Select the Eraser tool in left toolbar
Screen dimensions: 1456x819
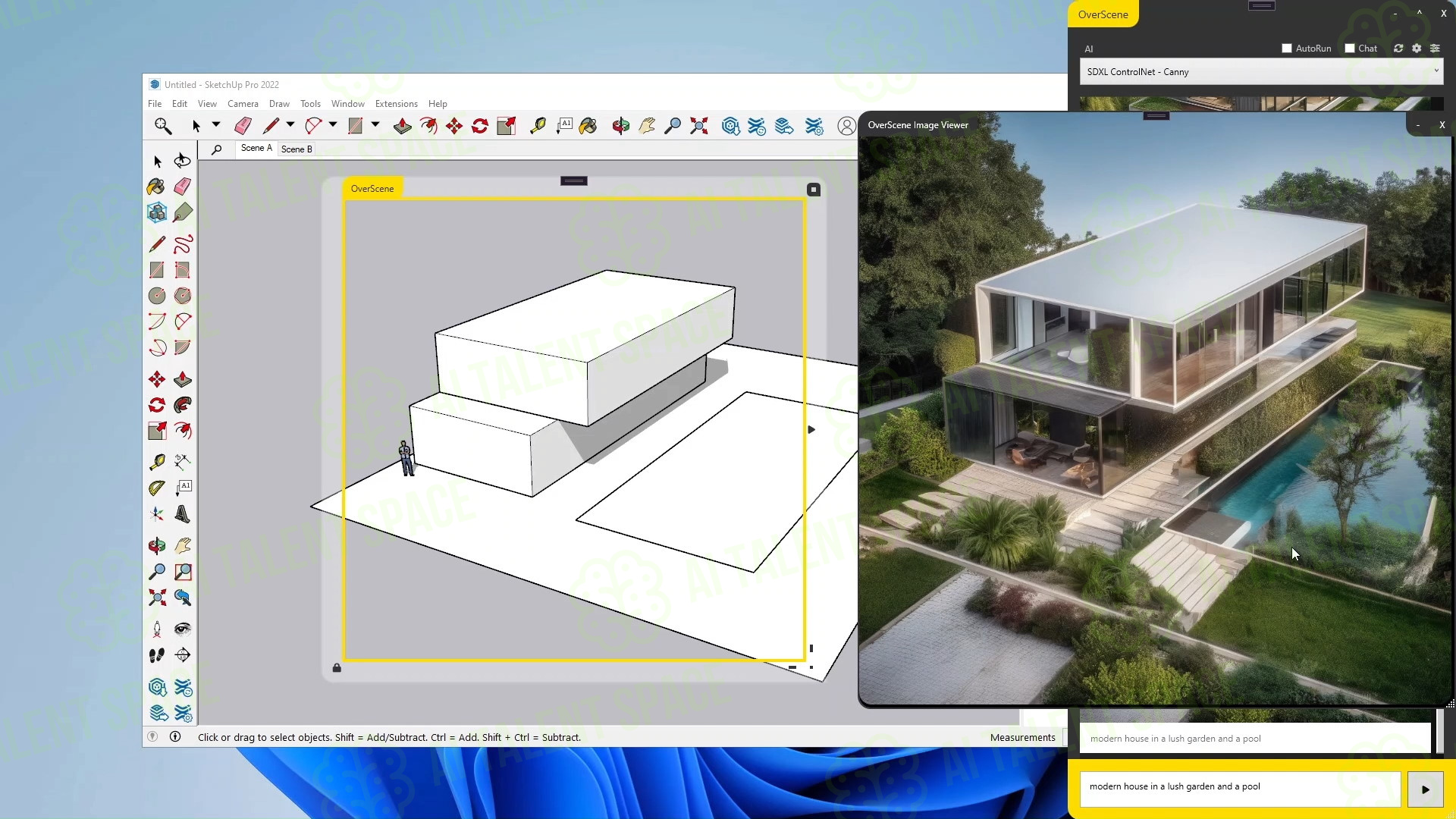(x=182, y=187)
